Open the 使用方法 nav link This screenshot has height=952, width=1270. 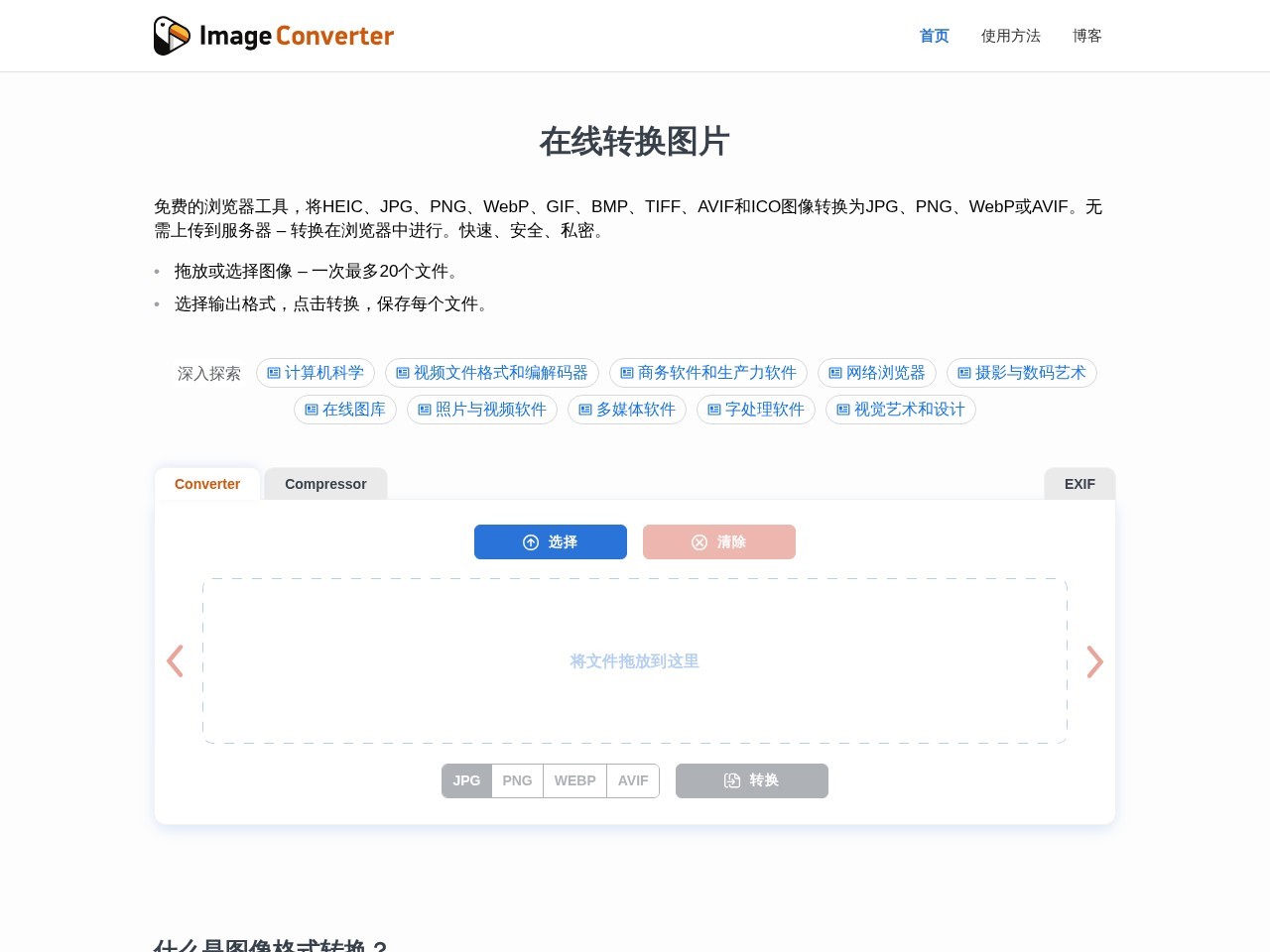[x=1010, y=36]
